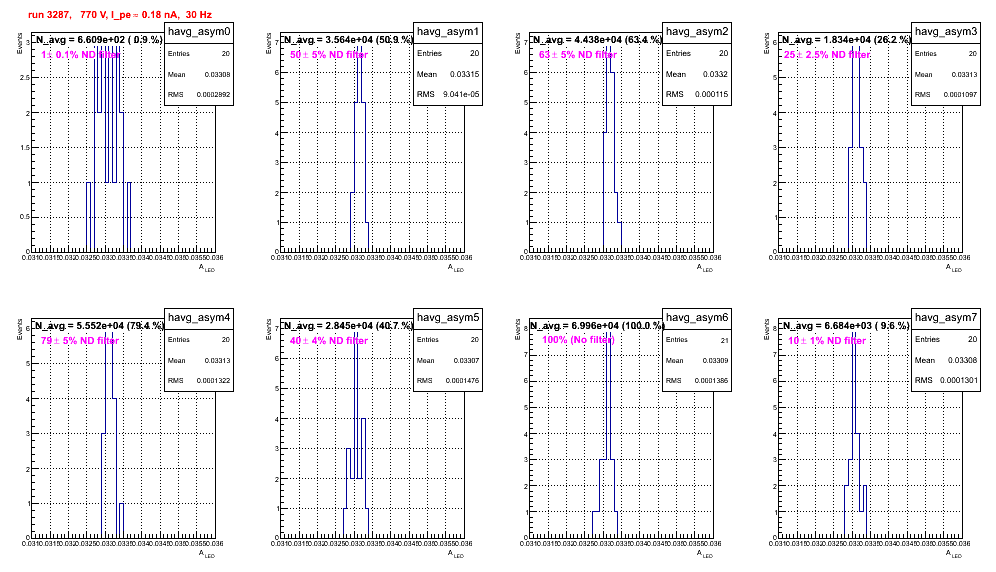The height and width of the screenshot is (572, 996).
Task: Click the N_avg = 4.438e+04 label
Action: (x=596, y=40)
